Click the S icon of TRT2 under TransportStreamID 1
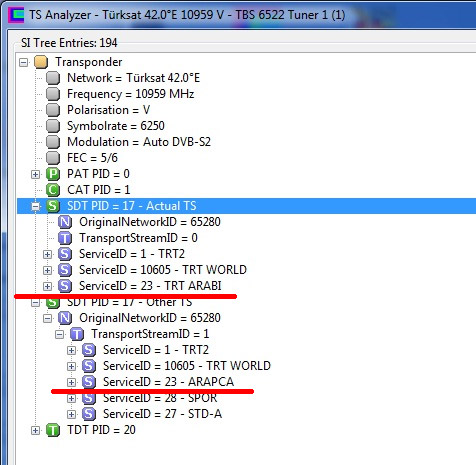This screenshot has height=465, width=476. coord(89,350)
